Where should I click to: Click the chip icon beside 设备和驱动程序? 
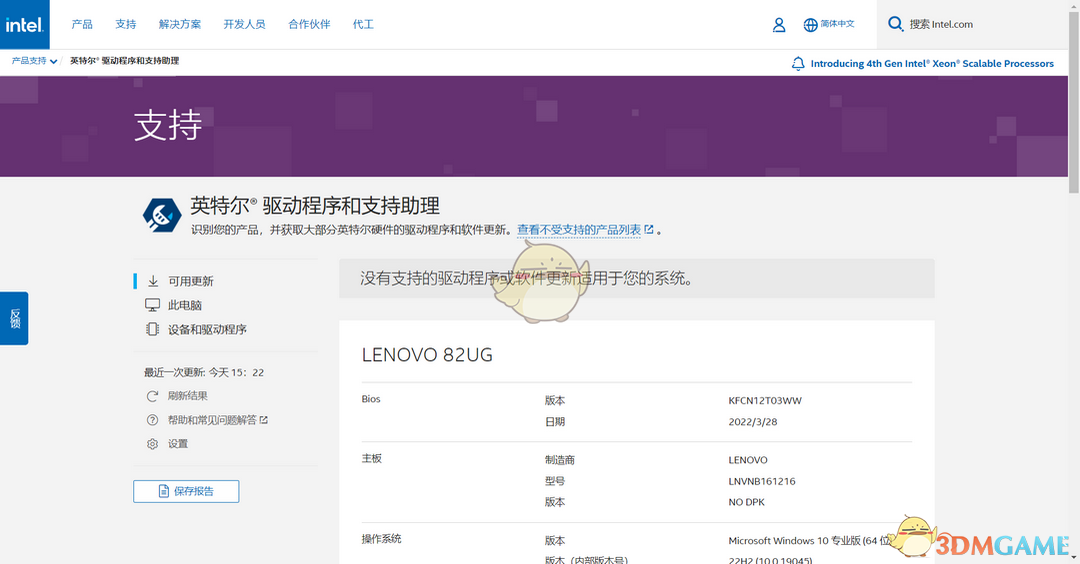point(152,329)
